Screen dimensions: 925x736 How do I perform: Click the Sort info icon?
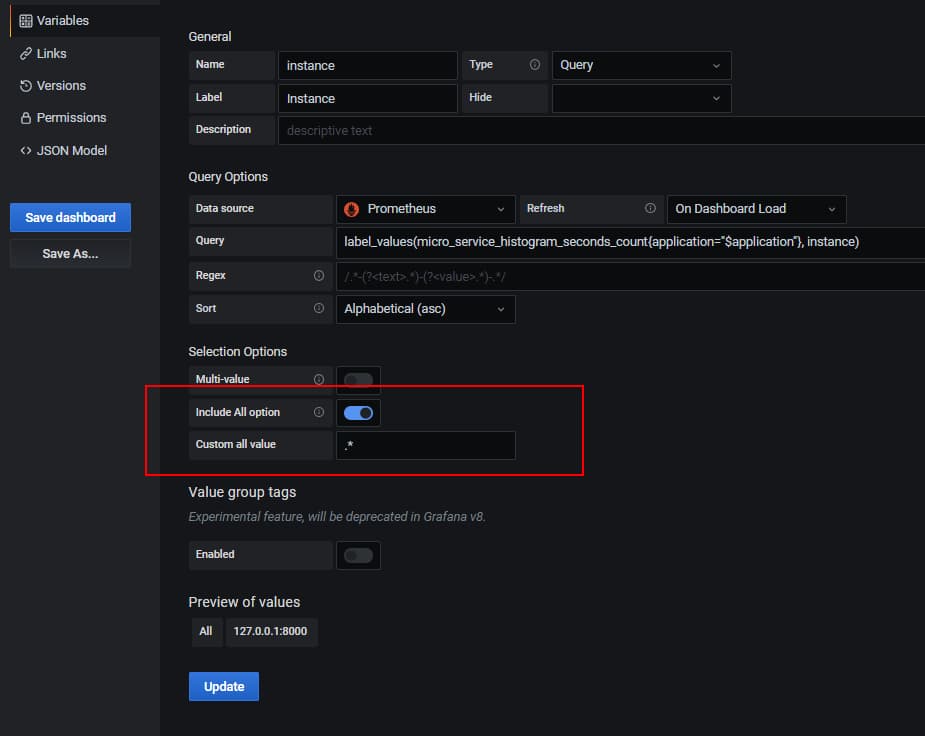point(319,309)
